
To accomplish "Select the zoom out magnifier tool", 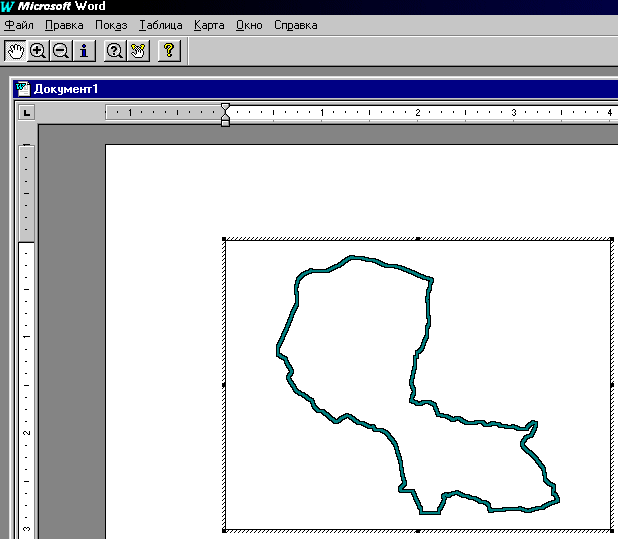I will [61, 50].
